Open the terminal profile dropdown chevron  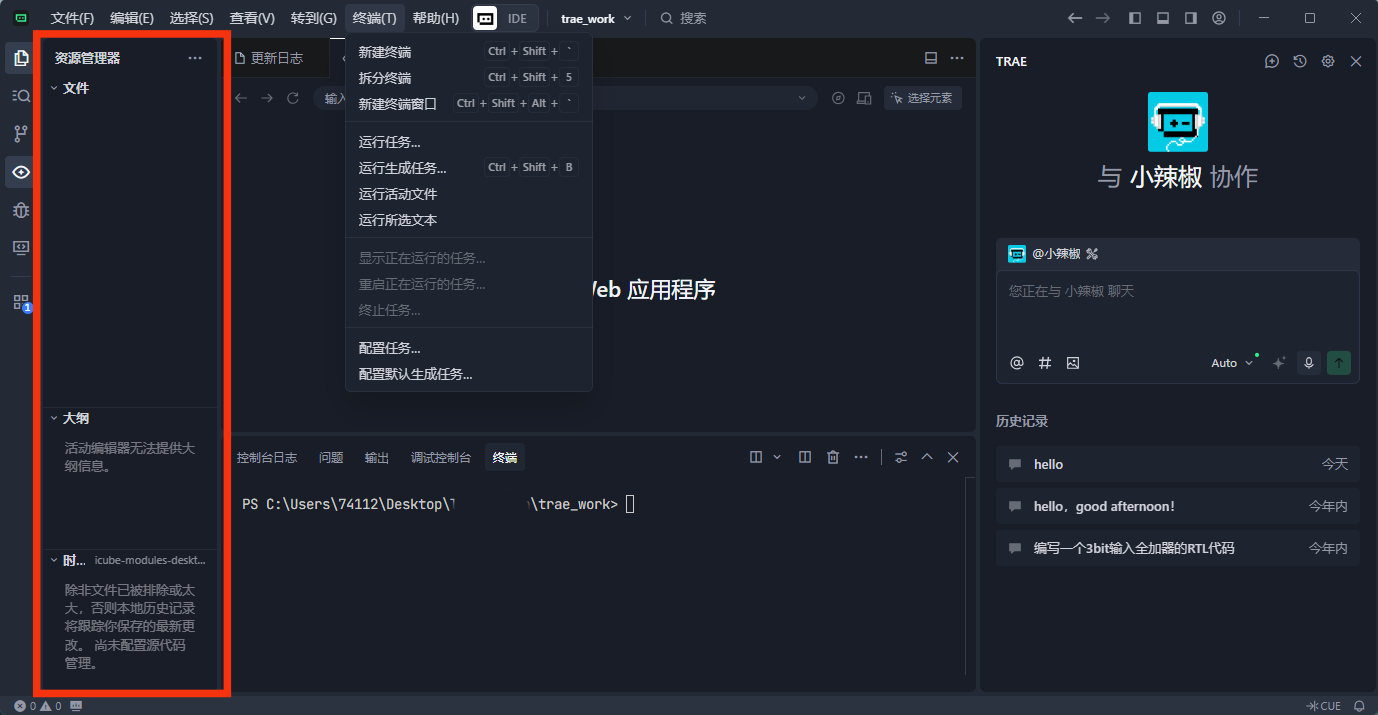click(x=777, y=457)
